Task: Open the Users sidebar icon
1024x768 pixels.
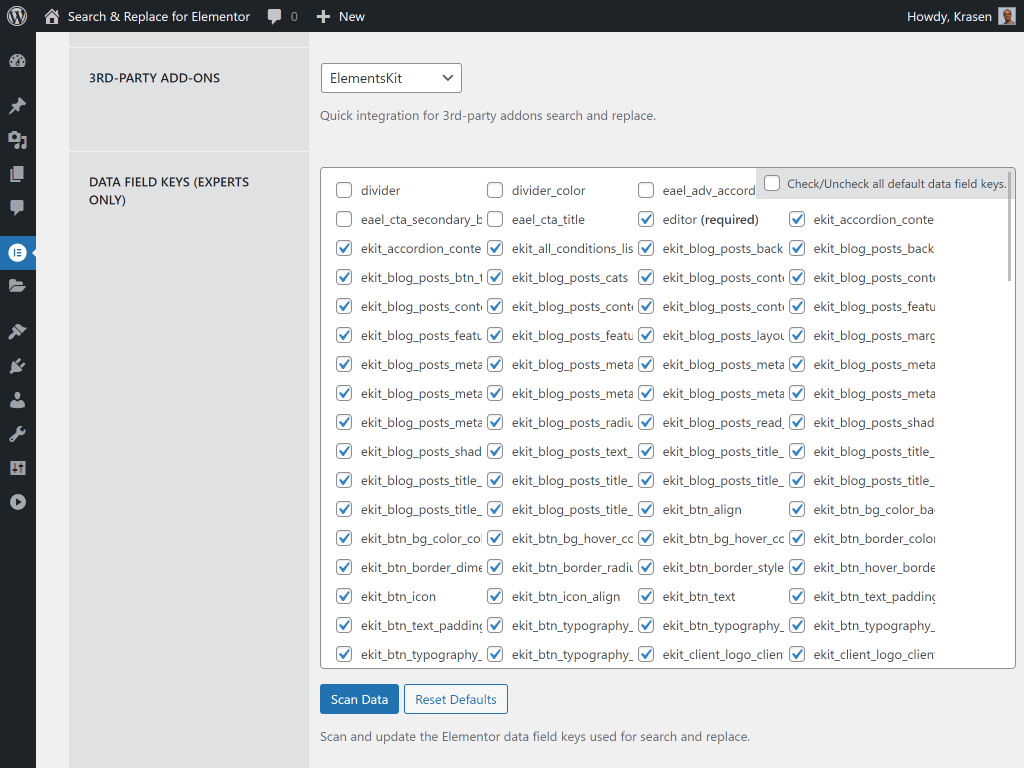Action: click(x=18, y=400)
